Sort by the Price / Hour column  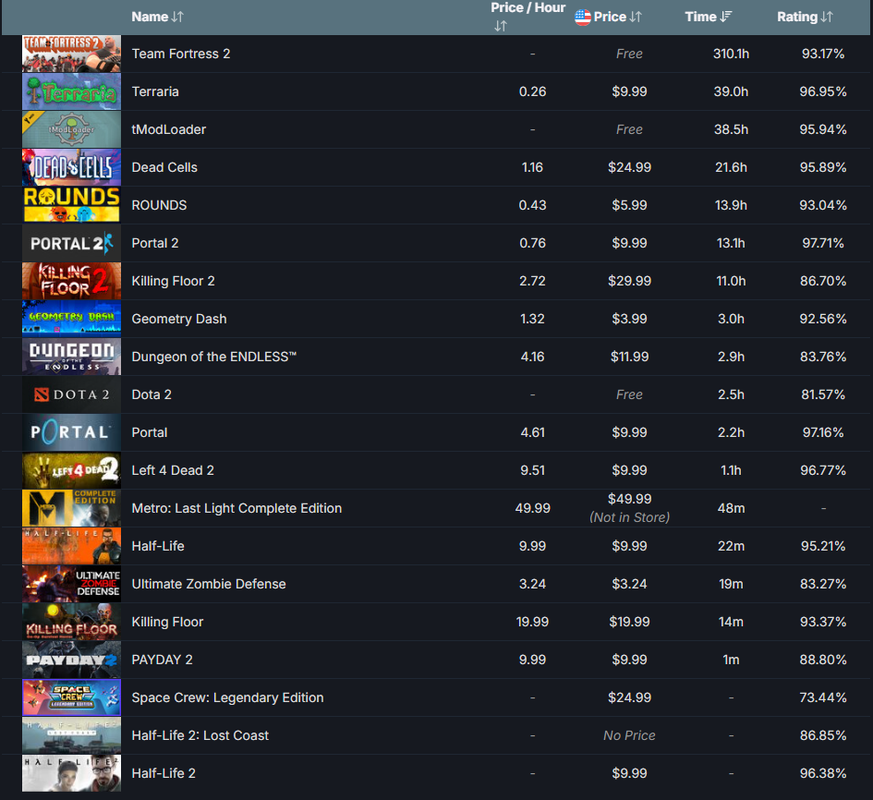[x=527, y=17]
